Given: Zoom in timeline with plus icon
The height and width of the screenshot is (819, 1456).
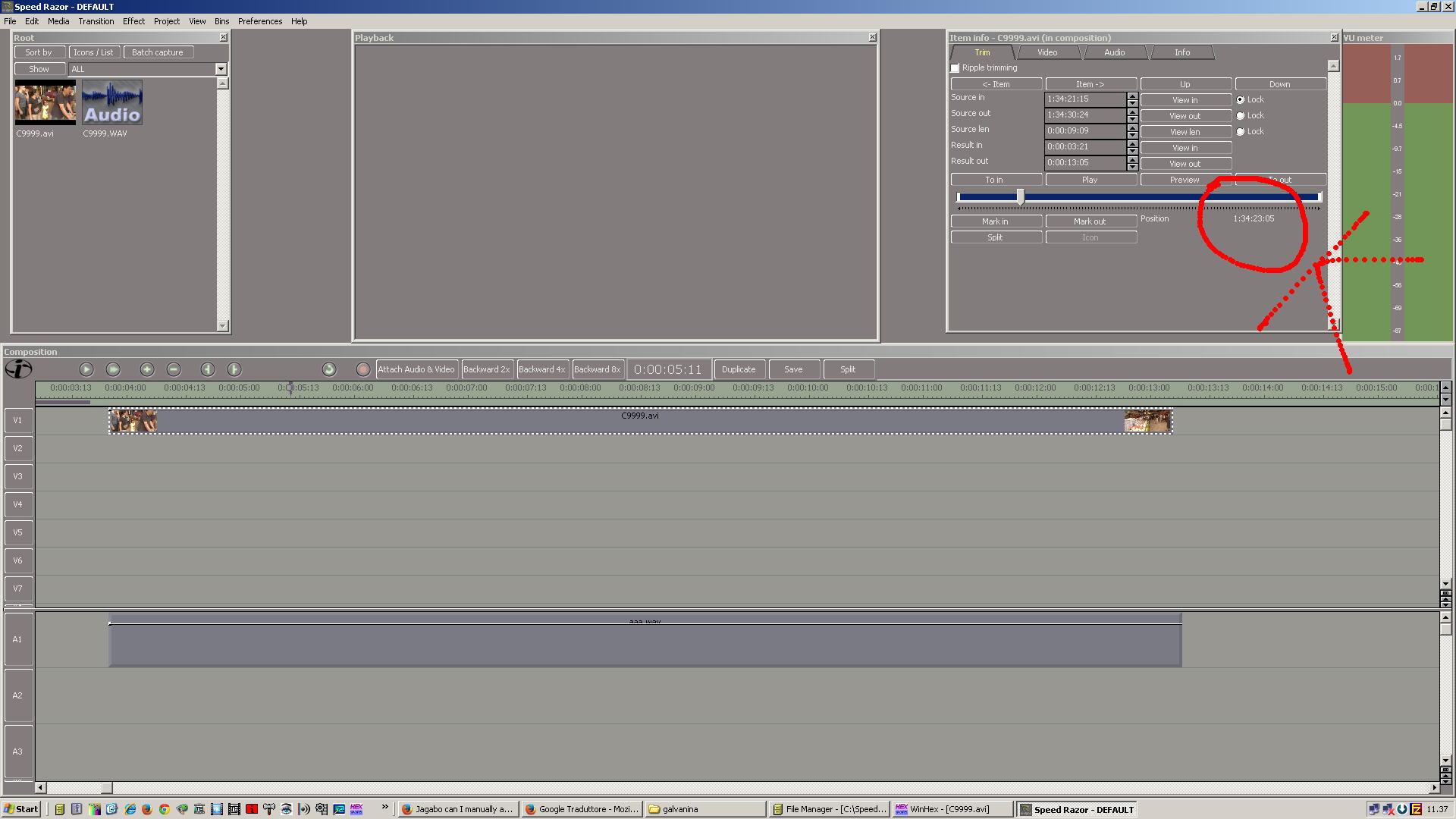Looking at the screenshot, I should (x=147, y=369).
